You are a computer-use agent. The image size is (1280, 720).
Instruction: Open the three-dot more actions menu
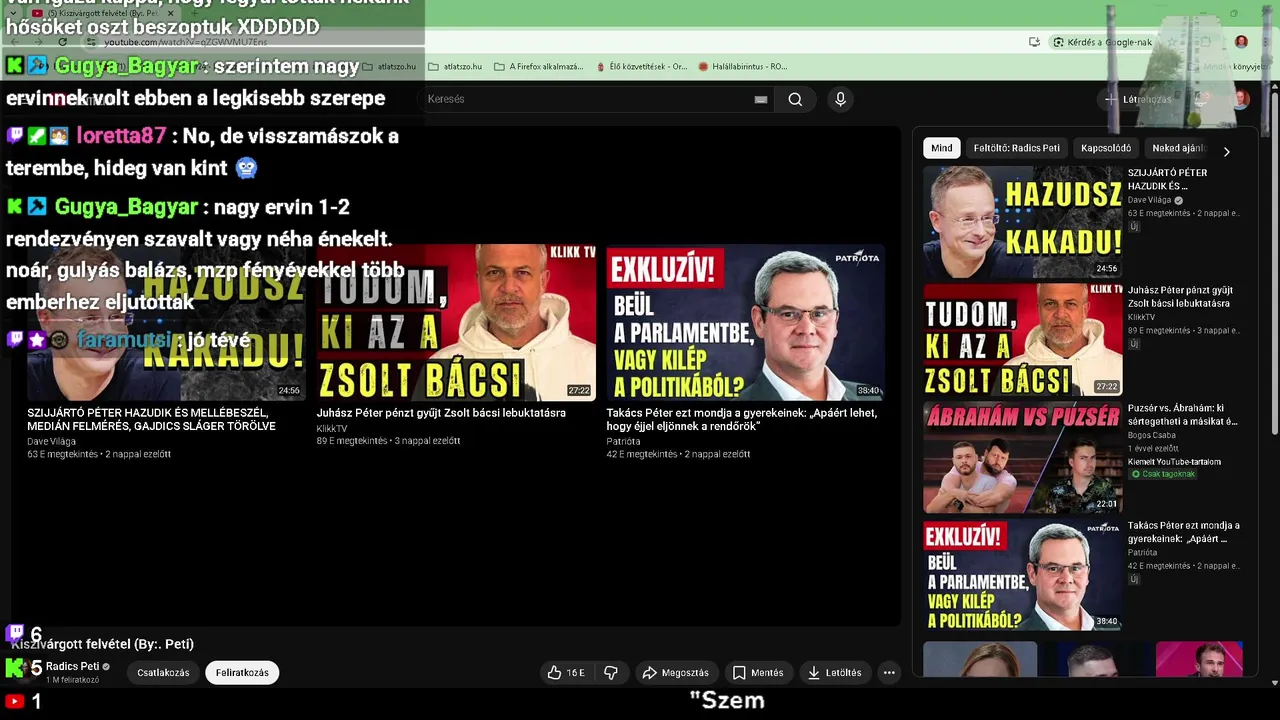coord(889,673)
